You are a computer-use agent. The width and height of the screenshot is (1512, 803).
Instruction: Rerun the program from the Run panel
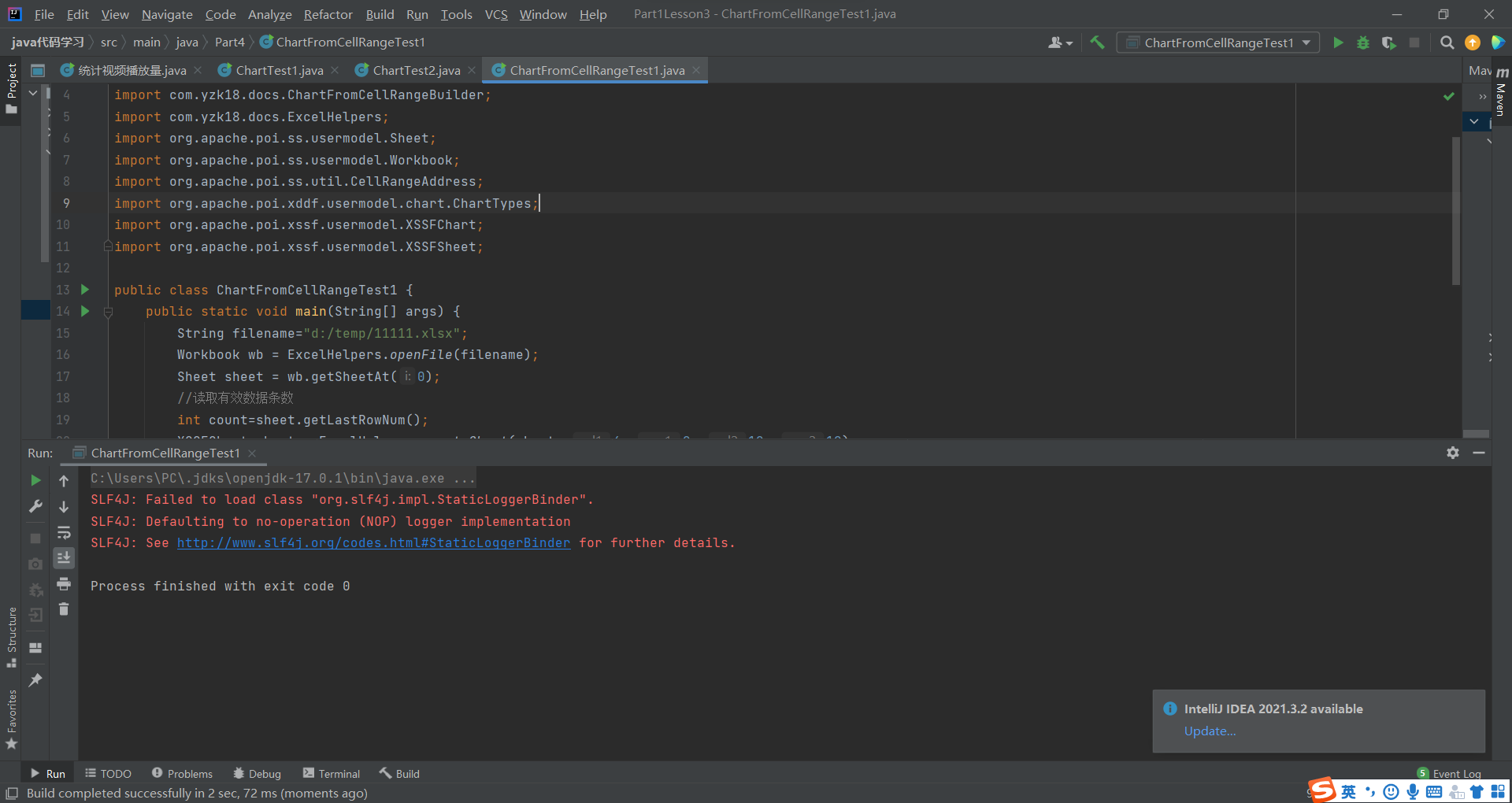tap(35, 479)
